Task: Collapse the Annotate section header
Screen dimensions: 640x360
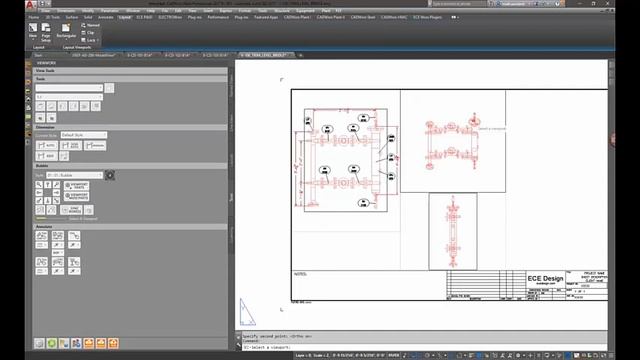Action: (130, 227)
